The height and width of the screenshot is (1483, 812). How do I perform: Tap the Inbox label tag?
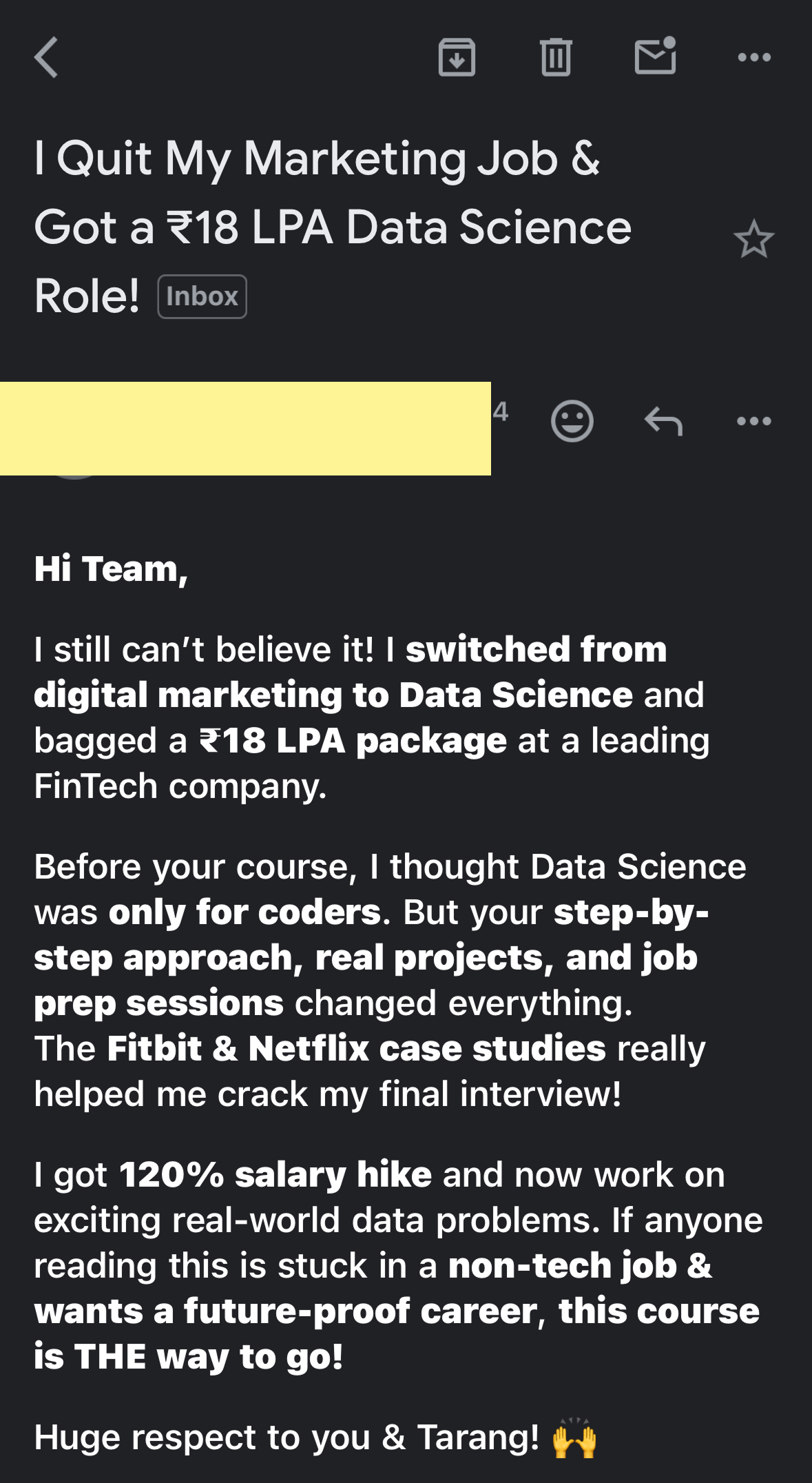pyautogui.click(x=202, y=297)
